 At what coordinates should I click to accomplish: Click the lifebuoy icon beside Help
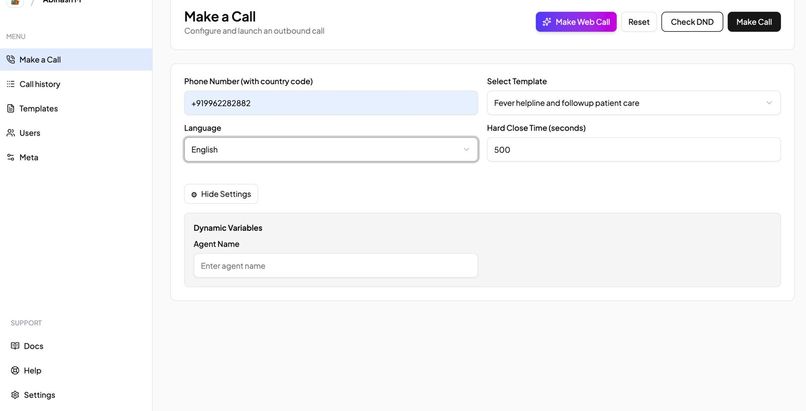(x=15, y=370)
